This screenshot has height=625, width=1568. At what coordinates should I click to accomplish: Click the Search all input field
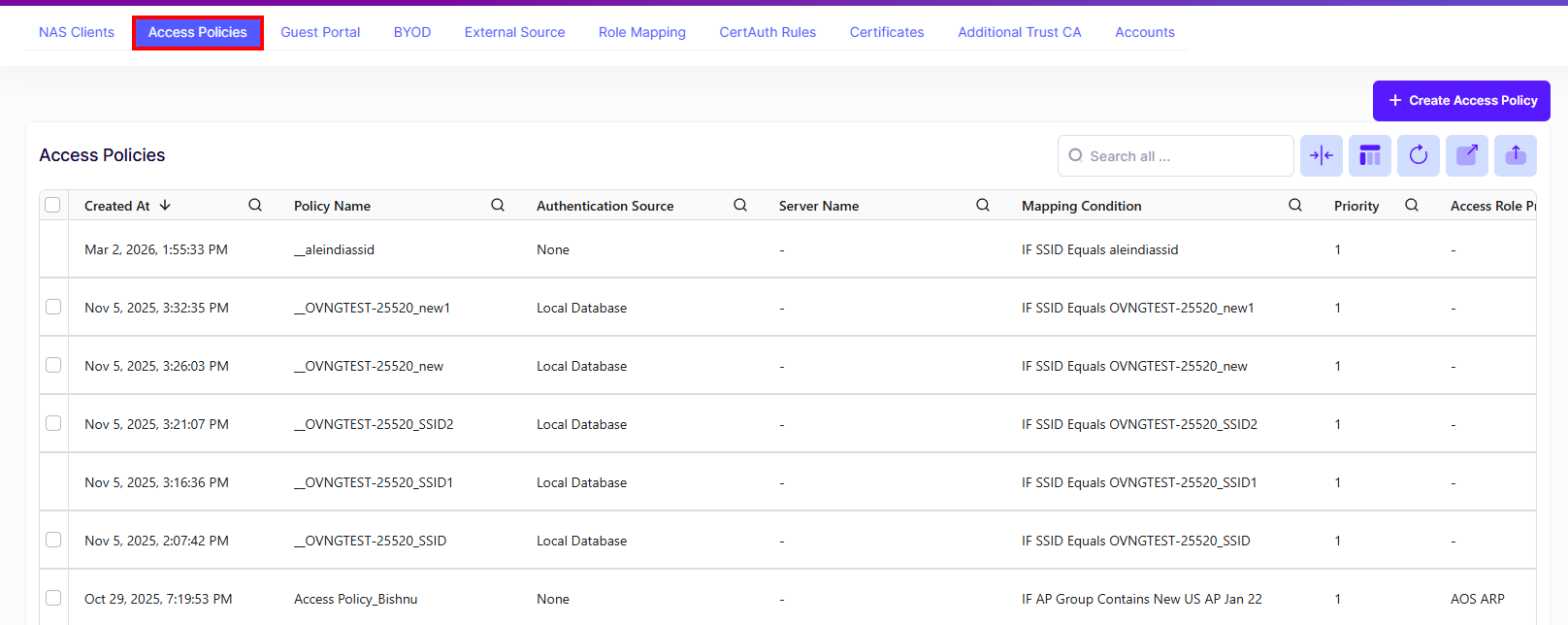coord(1176,155)
